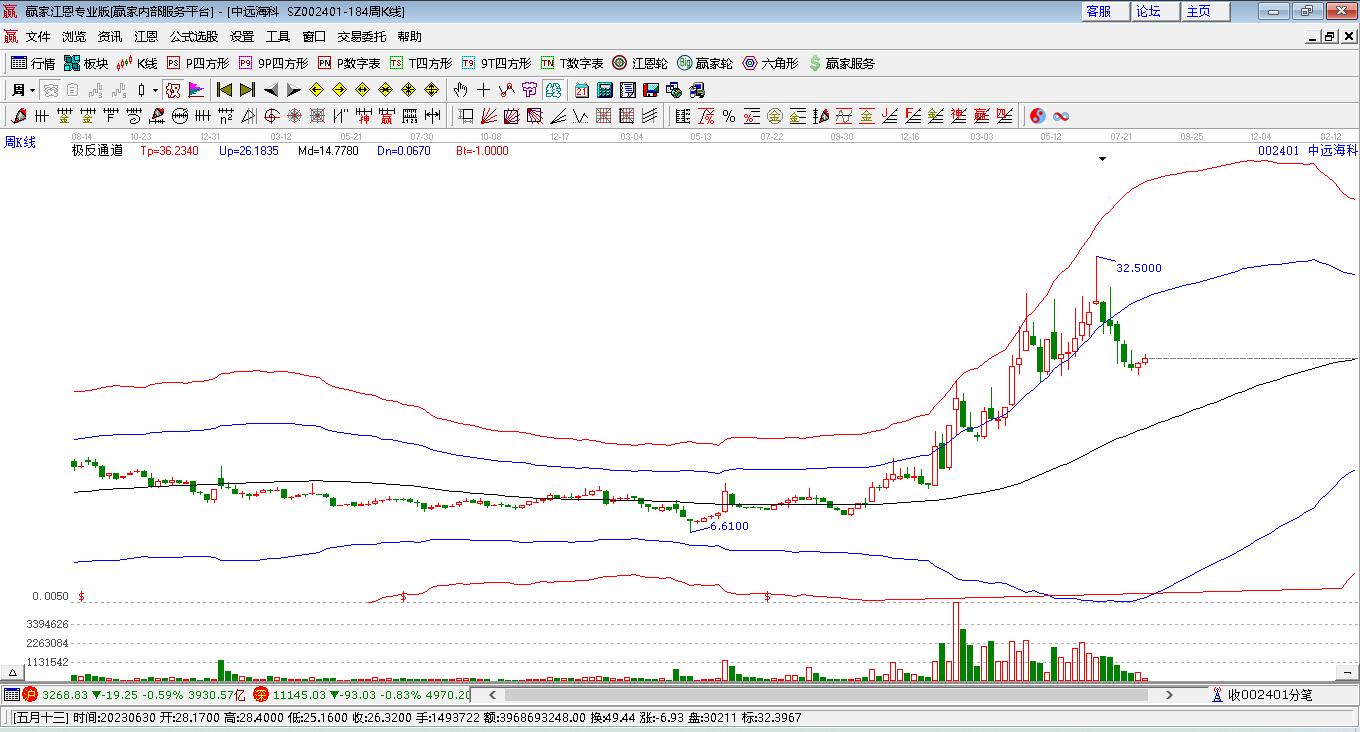The height and width of the screenshot is (732, 1360).
Task: Open the 工具 menu
Action: 278,37
